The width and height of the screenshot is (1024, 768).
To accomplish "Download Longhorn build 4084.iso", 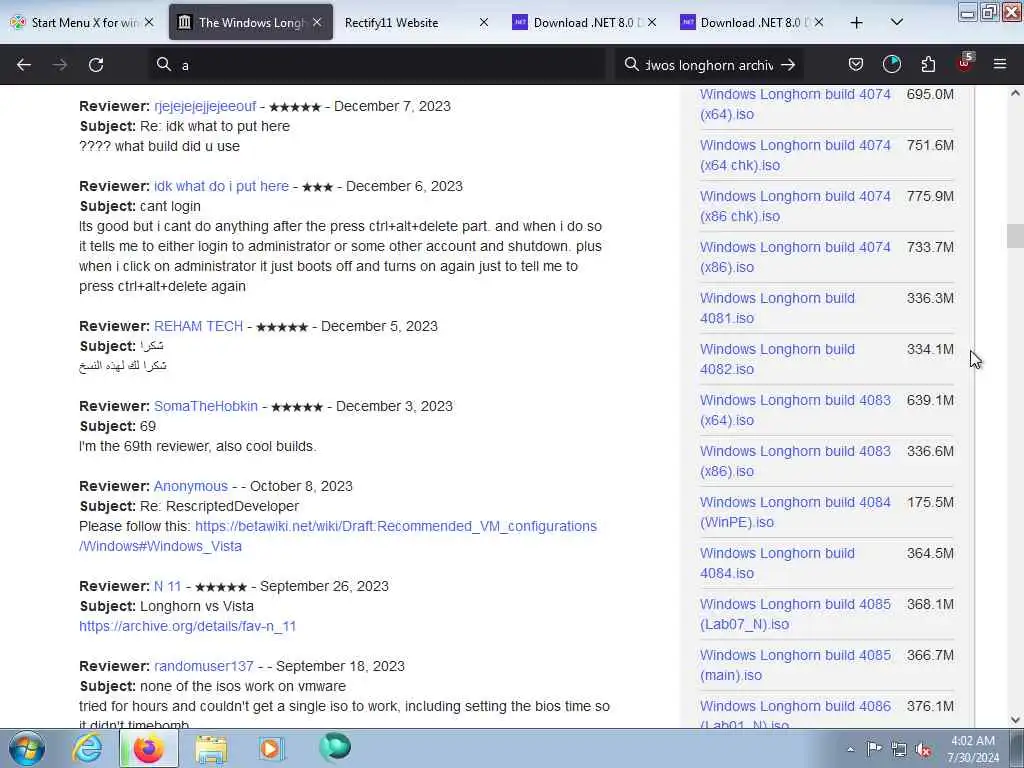I will pyautogui.click(x=777, y=562).
